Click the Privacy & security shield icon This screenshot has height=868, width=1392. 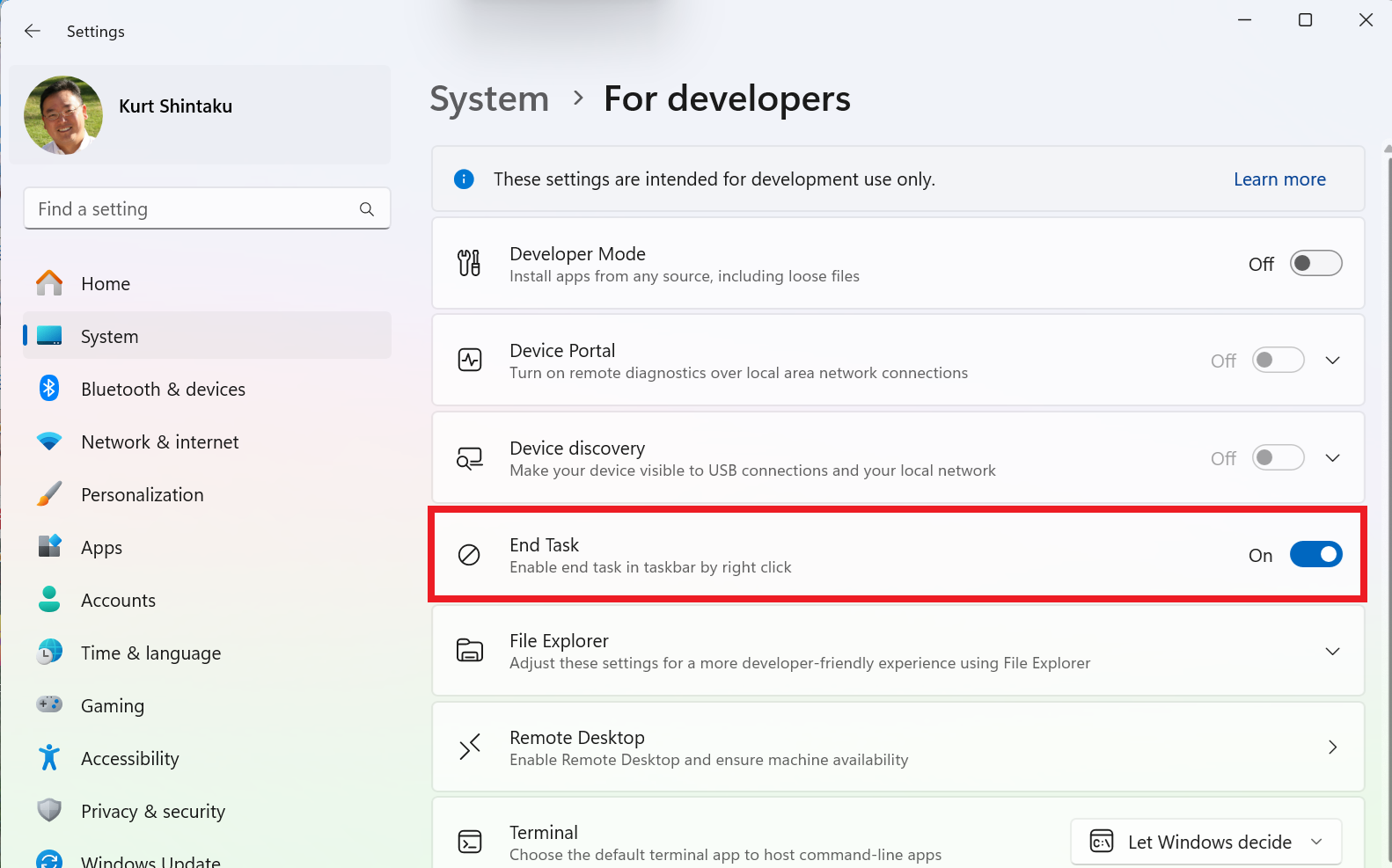tap(49, 811)
